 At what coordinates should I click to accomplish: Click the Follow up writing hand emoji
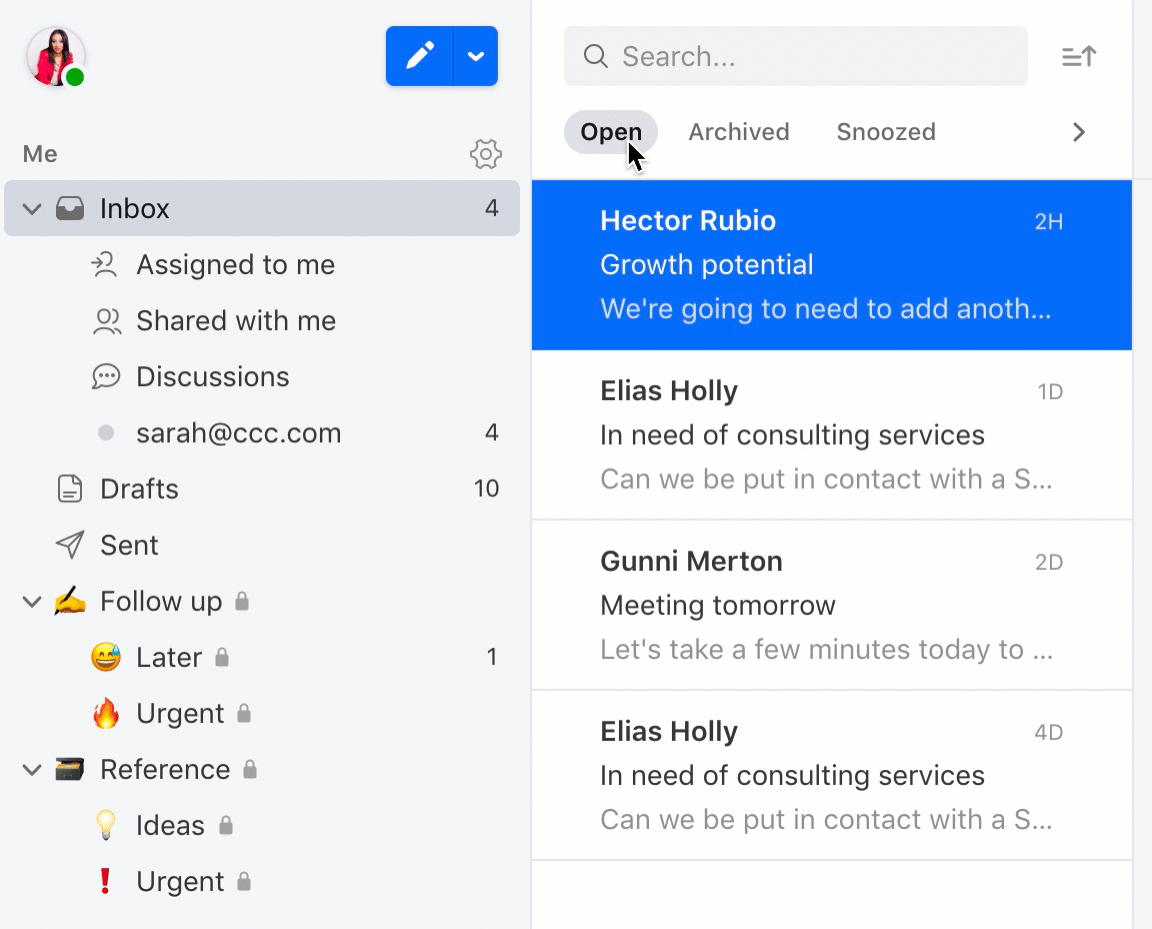[x=70, y=600]
